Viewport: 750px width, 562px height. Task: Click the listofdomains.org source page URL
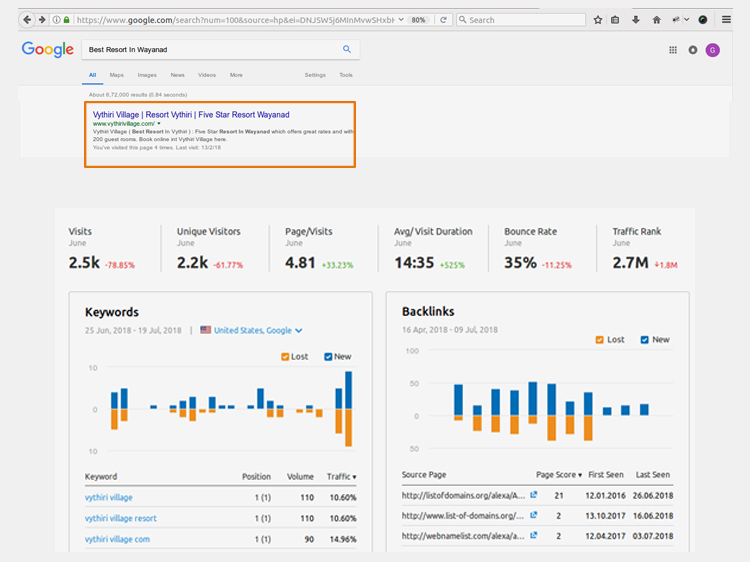pyautogui.click(x=463, y=496)
